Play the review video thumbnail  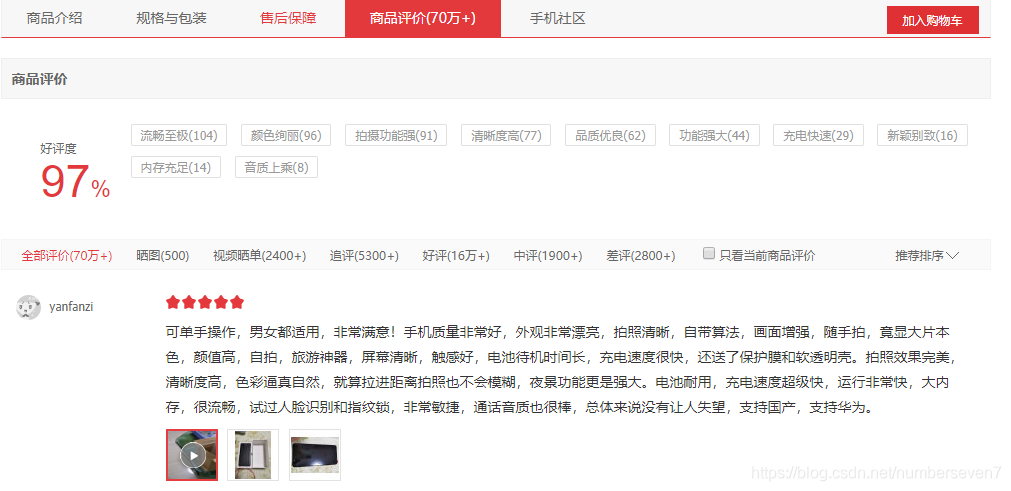tap(192, 455)
